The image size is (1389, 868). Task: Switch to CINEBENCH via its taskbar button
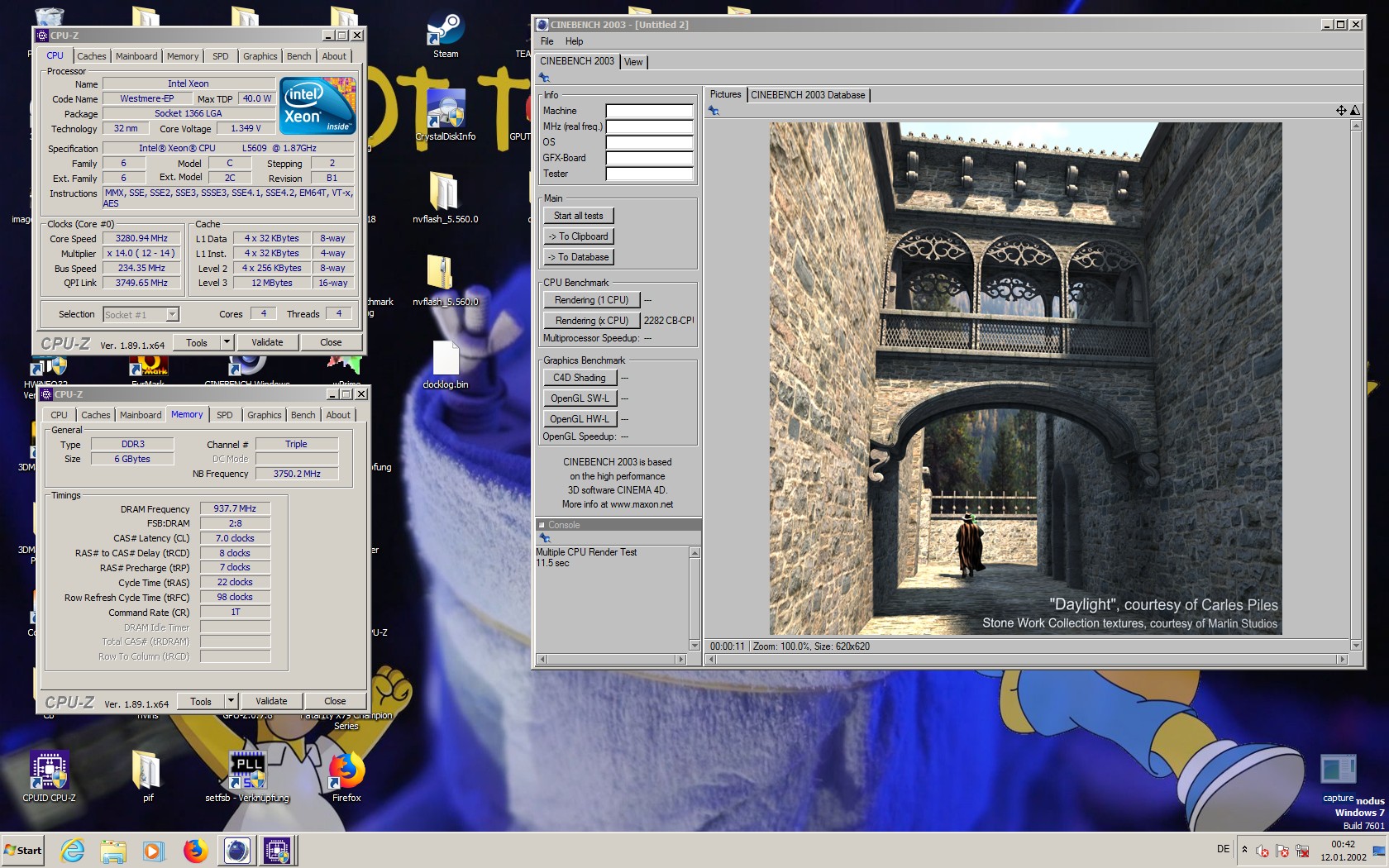click(236, 850)
